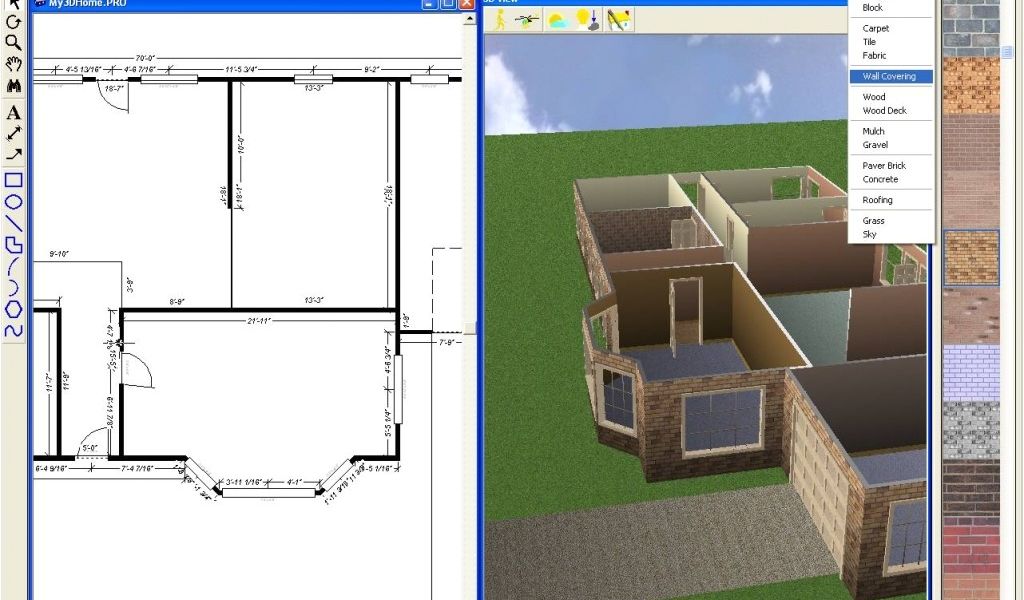Click the house with pencil icon
Screen dimensions: 1024x600
tap(620, 20)
